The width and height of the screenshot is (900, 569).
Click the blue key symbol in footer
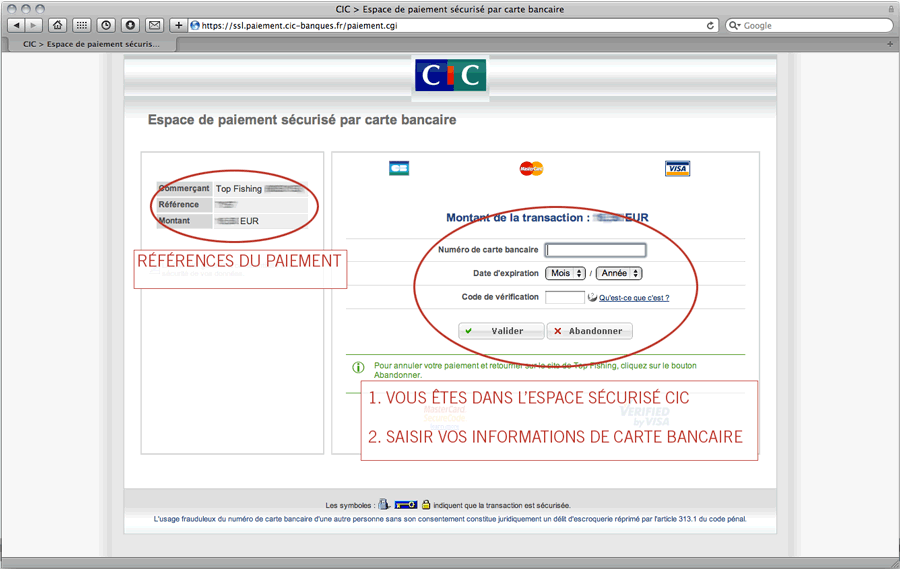coord(406,505)
